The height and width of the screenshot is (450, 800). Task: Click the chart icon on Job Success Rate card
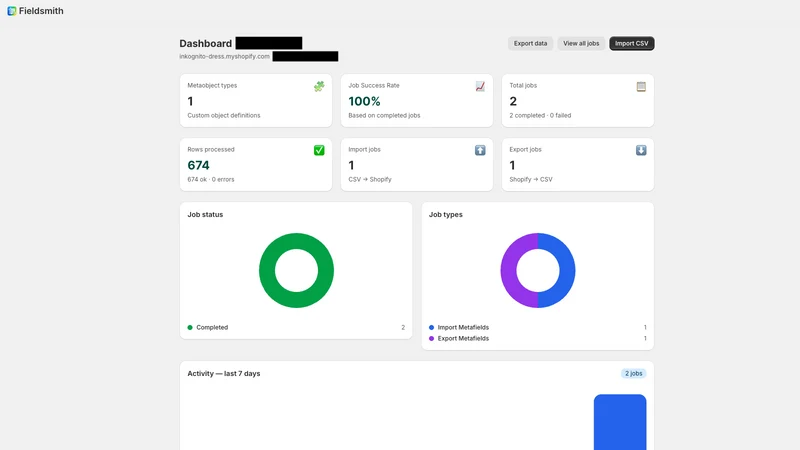[480, 86]
